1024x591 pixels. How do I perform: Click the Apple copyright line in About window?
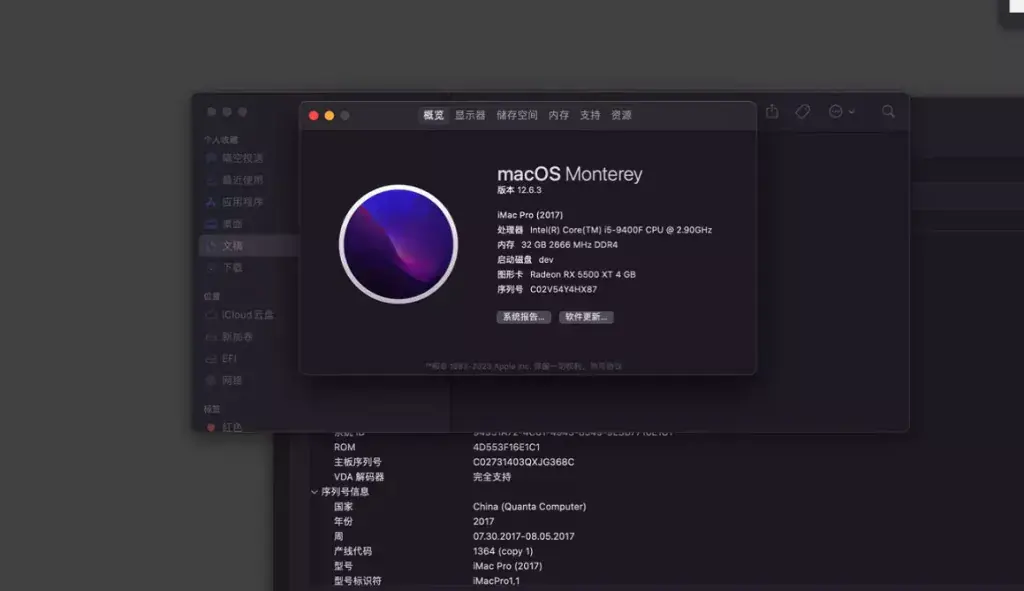click(524, 366)
